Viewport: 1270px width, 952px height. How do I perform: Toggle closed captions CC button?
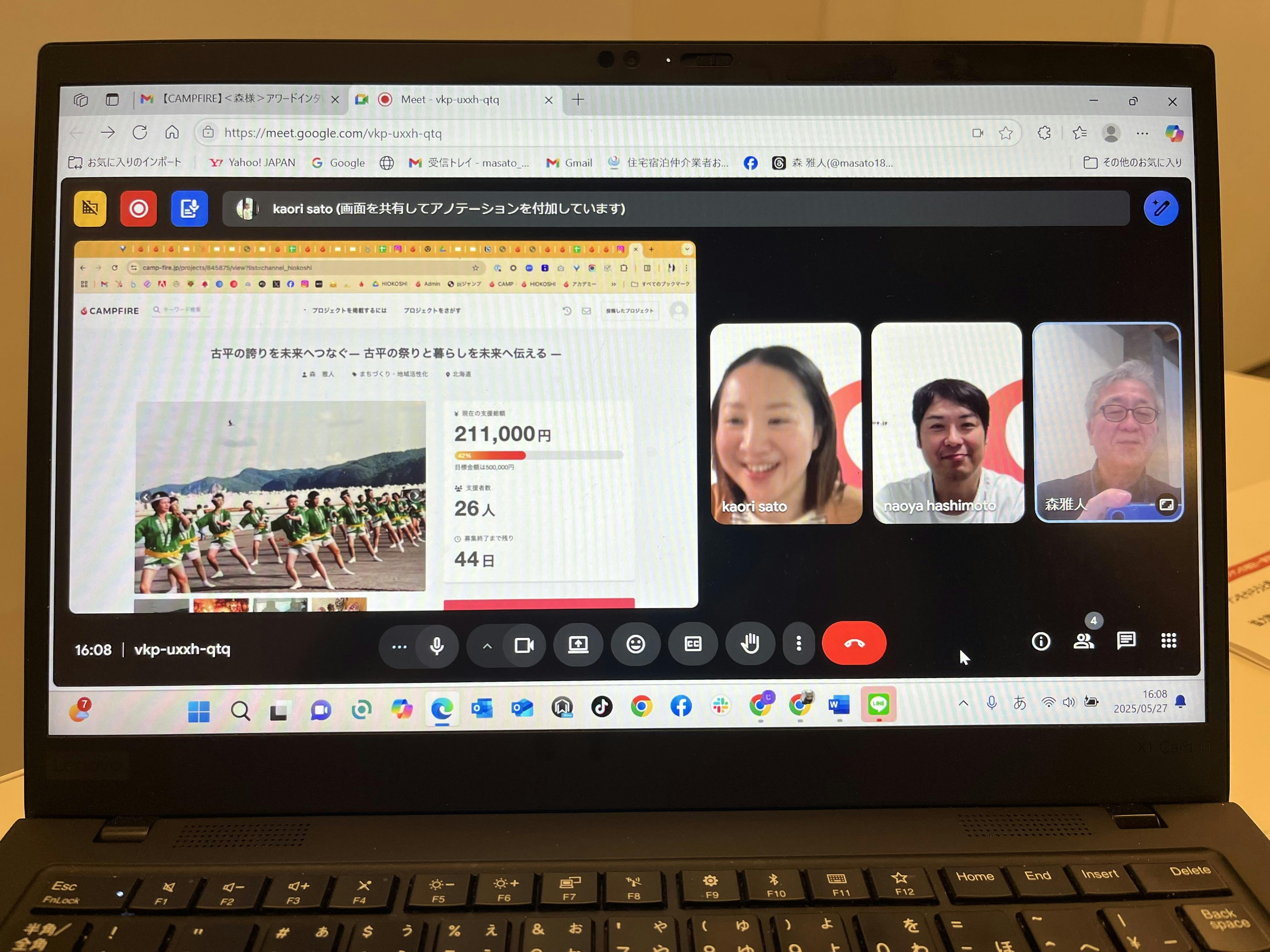[x=693, y=644]
